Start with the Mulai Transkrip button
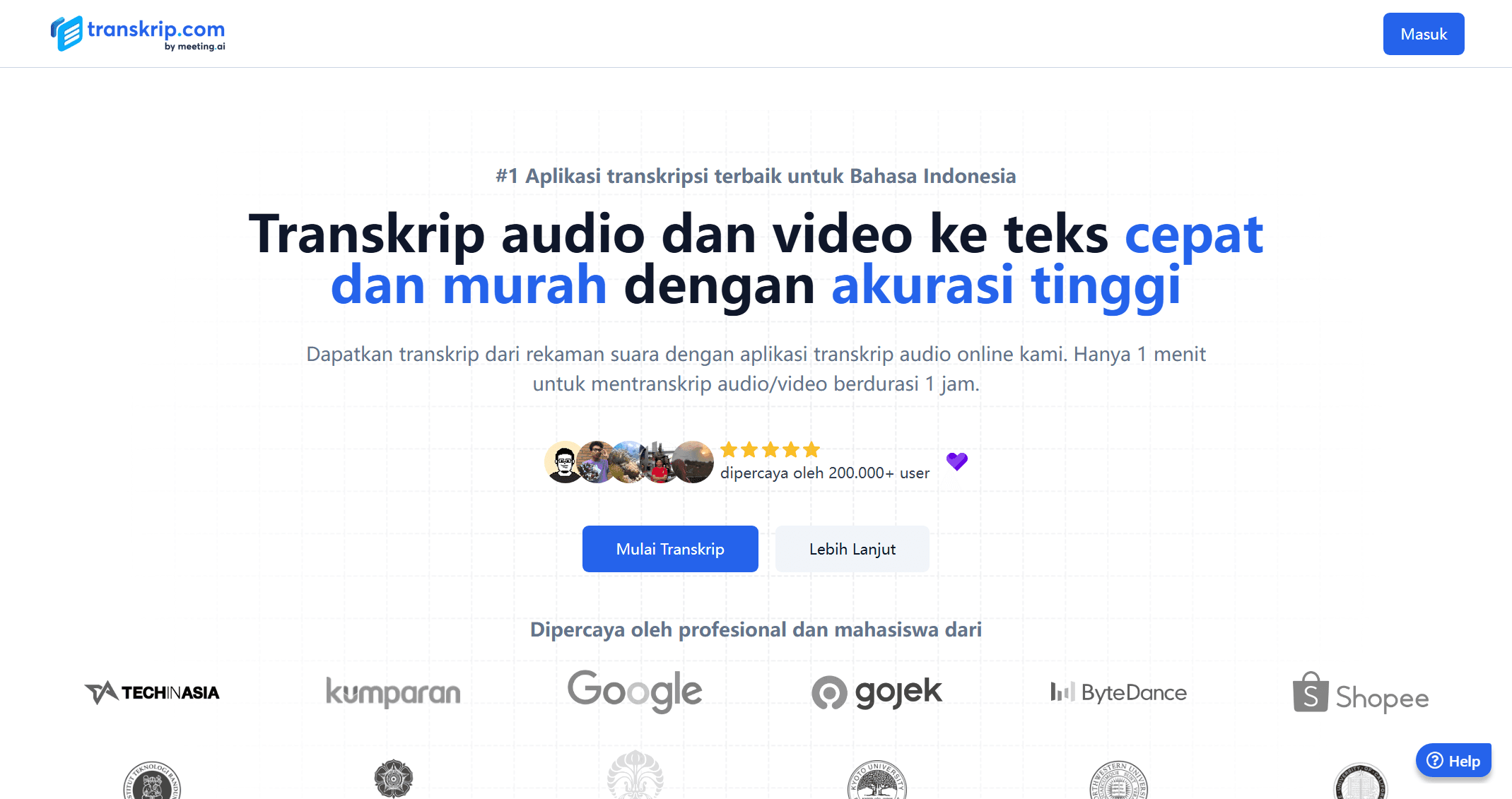This screenshot has width=1512, height=799. tap(669, 549)
